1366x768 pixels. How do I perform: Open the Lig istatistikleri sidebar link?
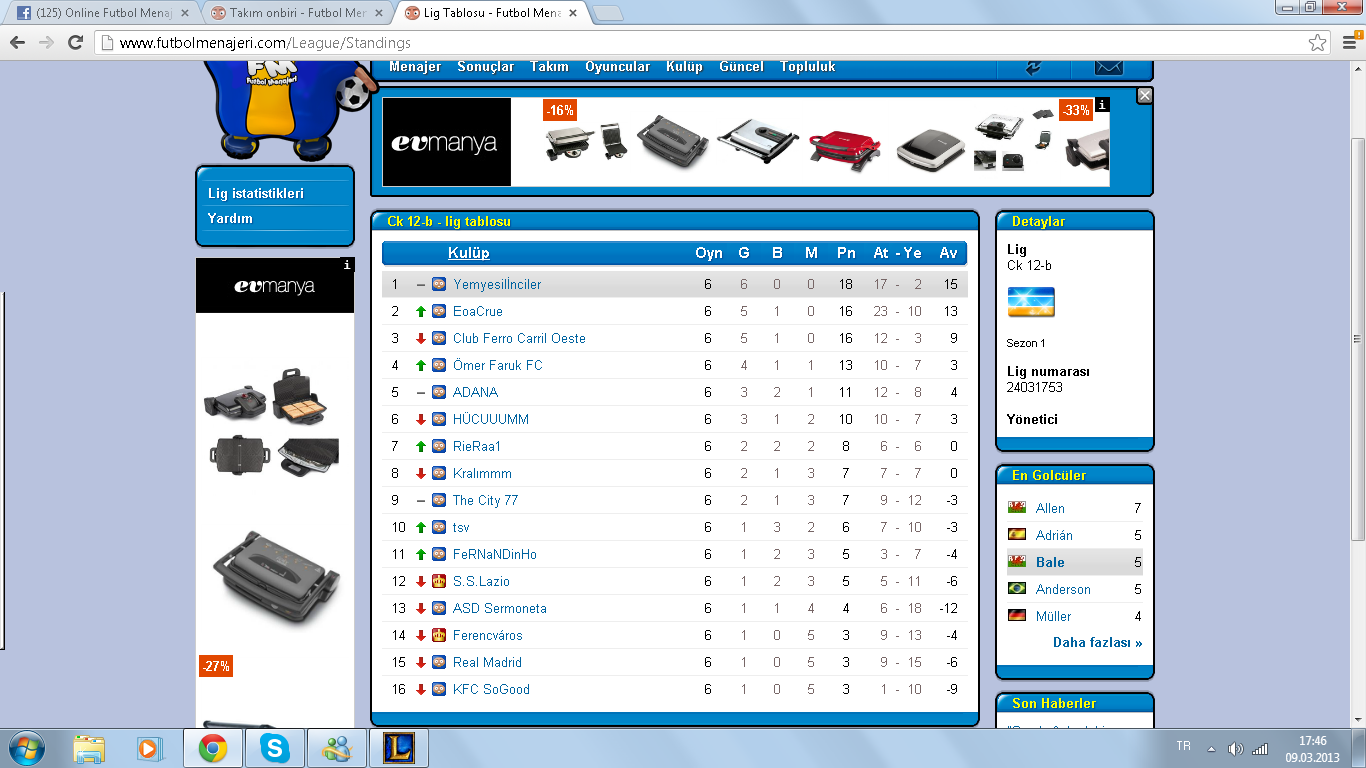pos(255,194)
